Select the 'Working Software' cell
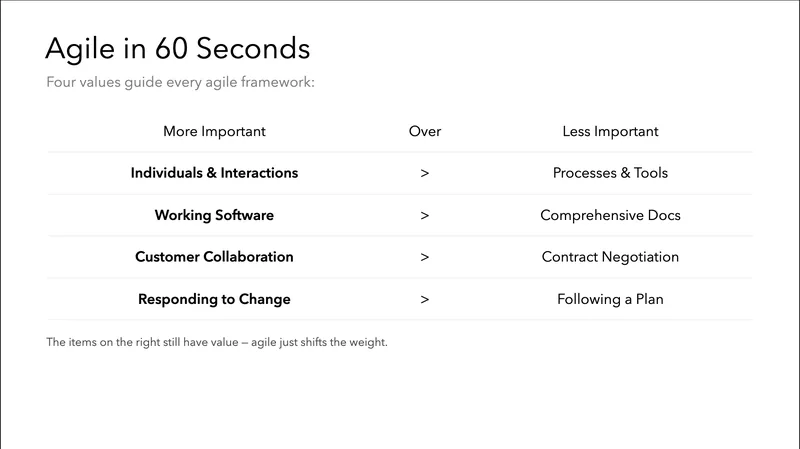The height and width of the screenshot is (449, 800). coord(214,215)
